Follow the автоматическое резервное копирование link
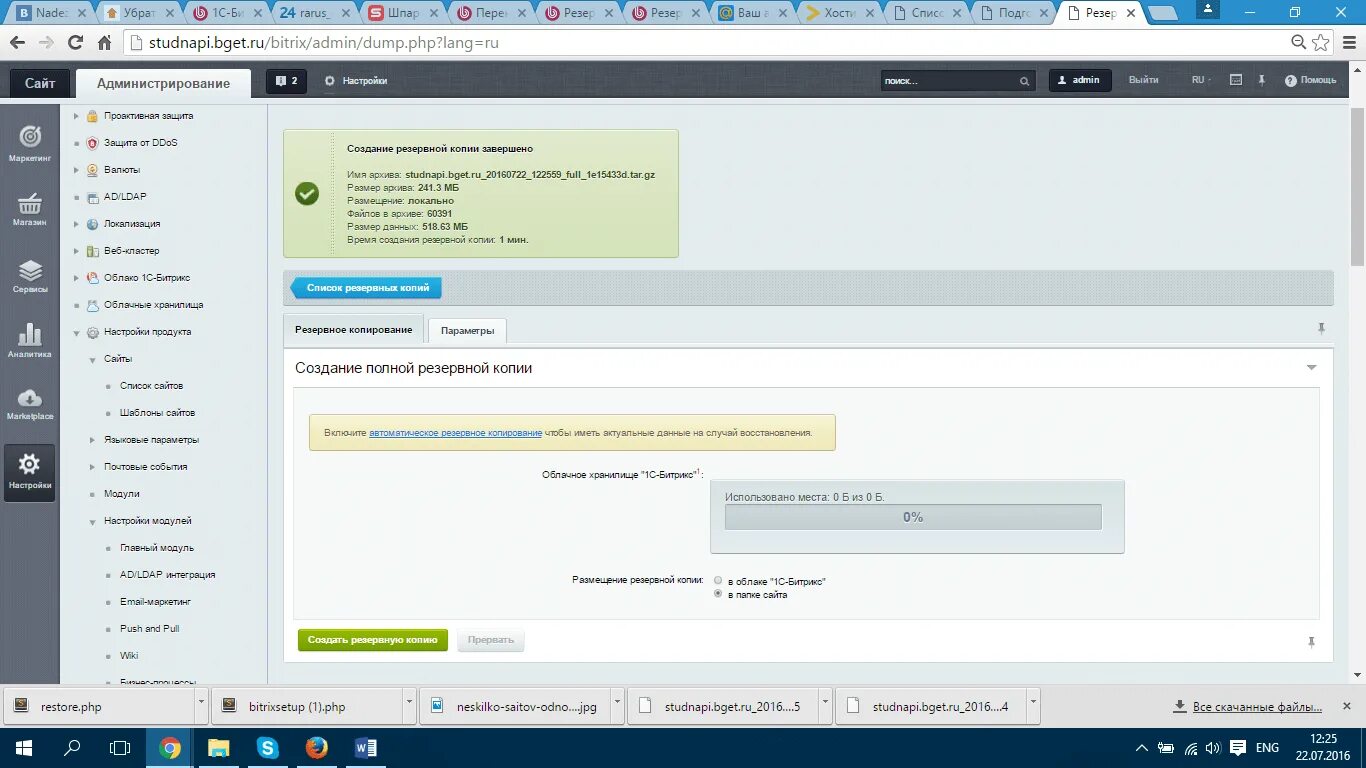This screenshot has width=1366, height=768. click(456, 433)
